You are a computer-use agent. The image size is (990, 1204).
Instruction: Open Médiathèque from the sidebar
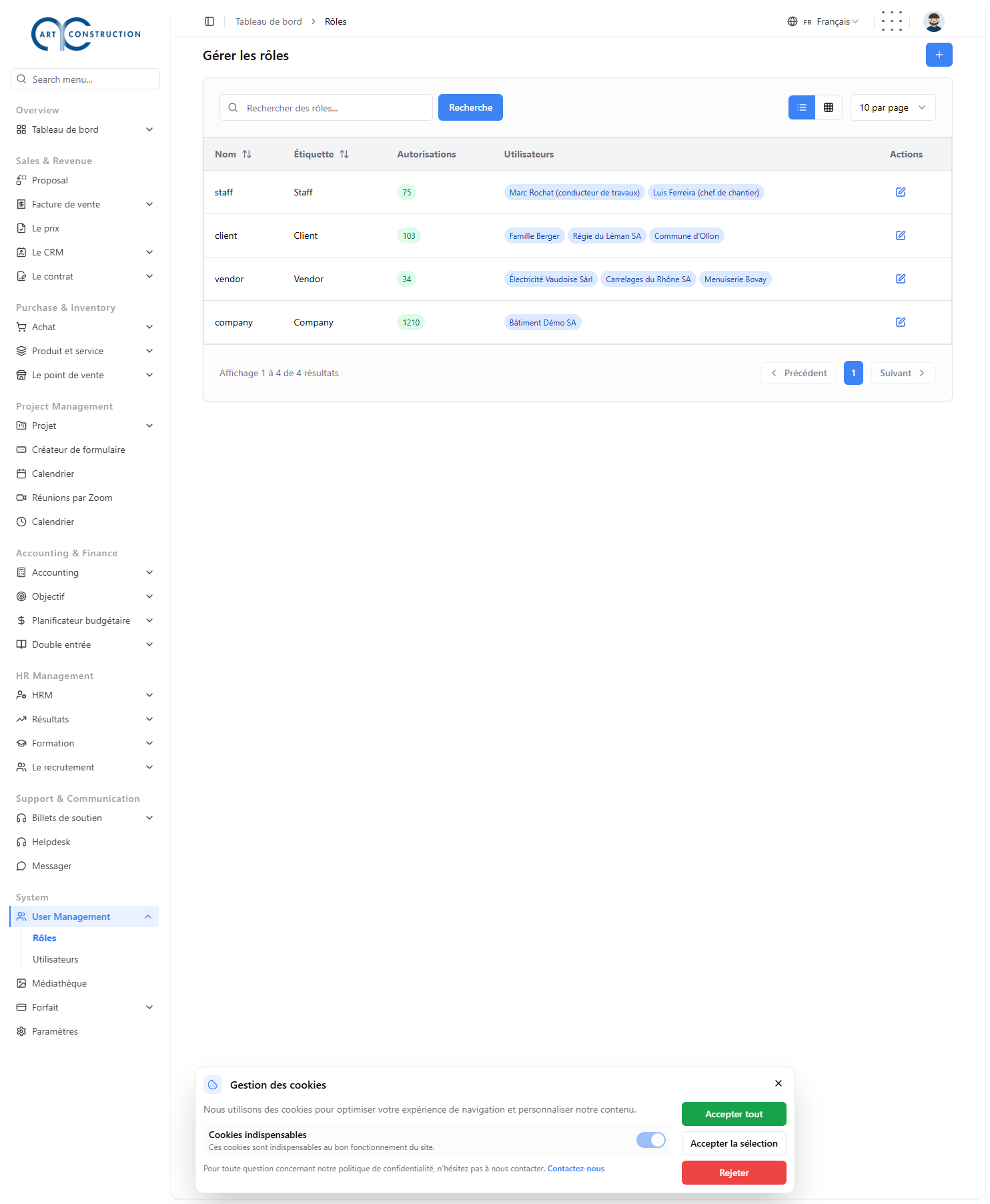click(85, 983)
